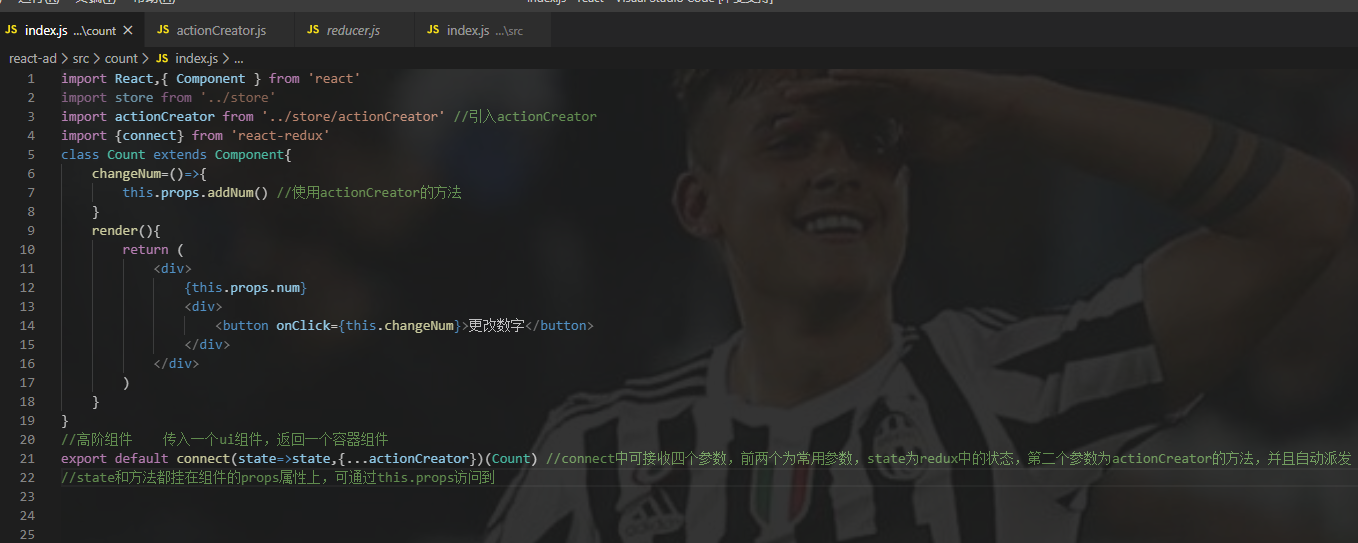Click the empty line 24 in the editor
1358x543 pixels.
click(x=700, y=516)
